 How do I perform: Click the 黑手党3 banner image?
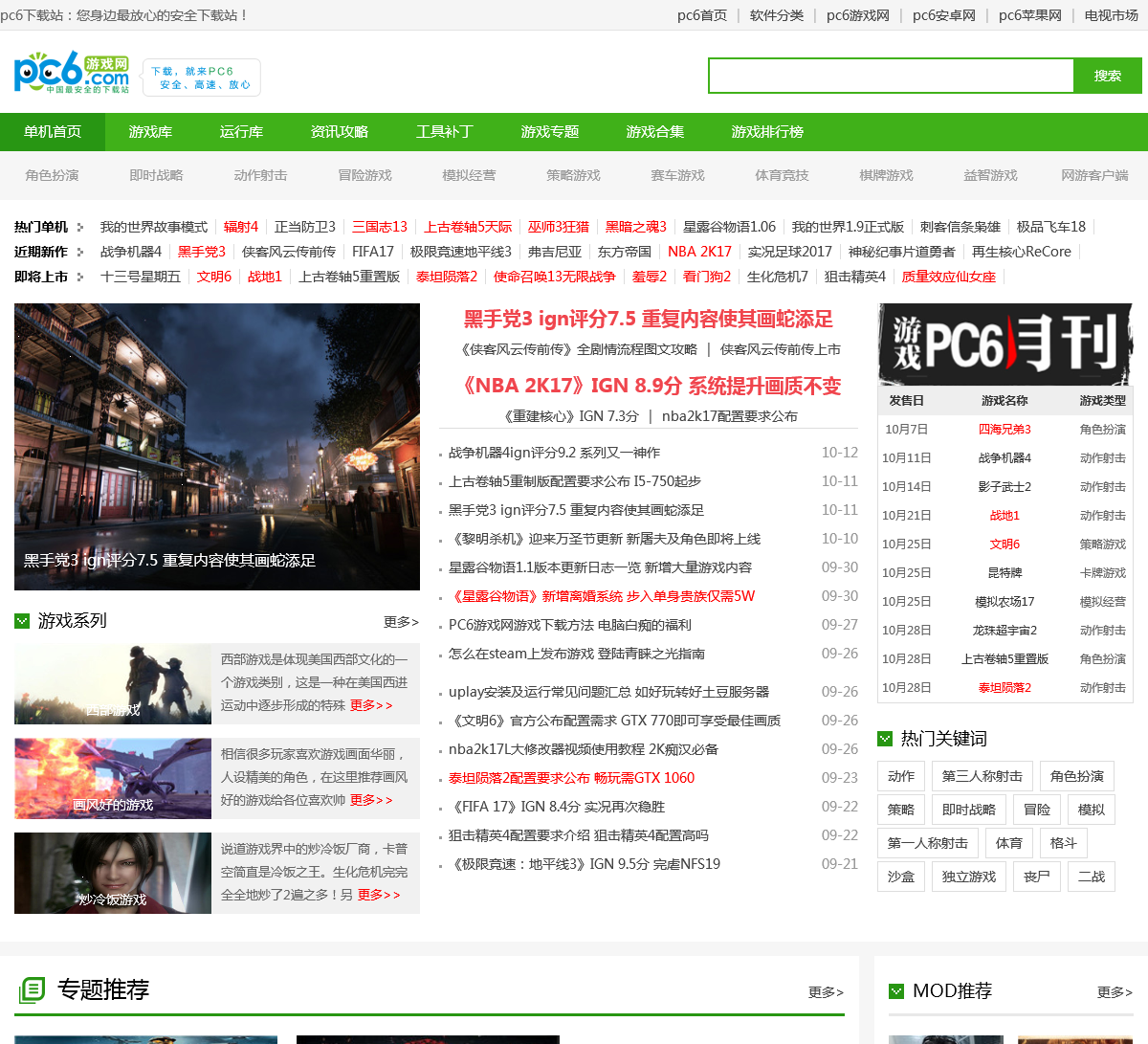217,447
